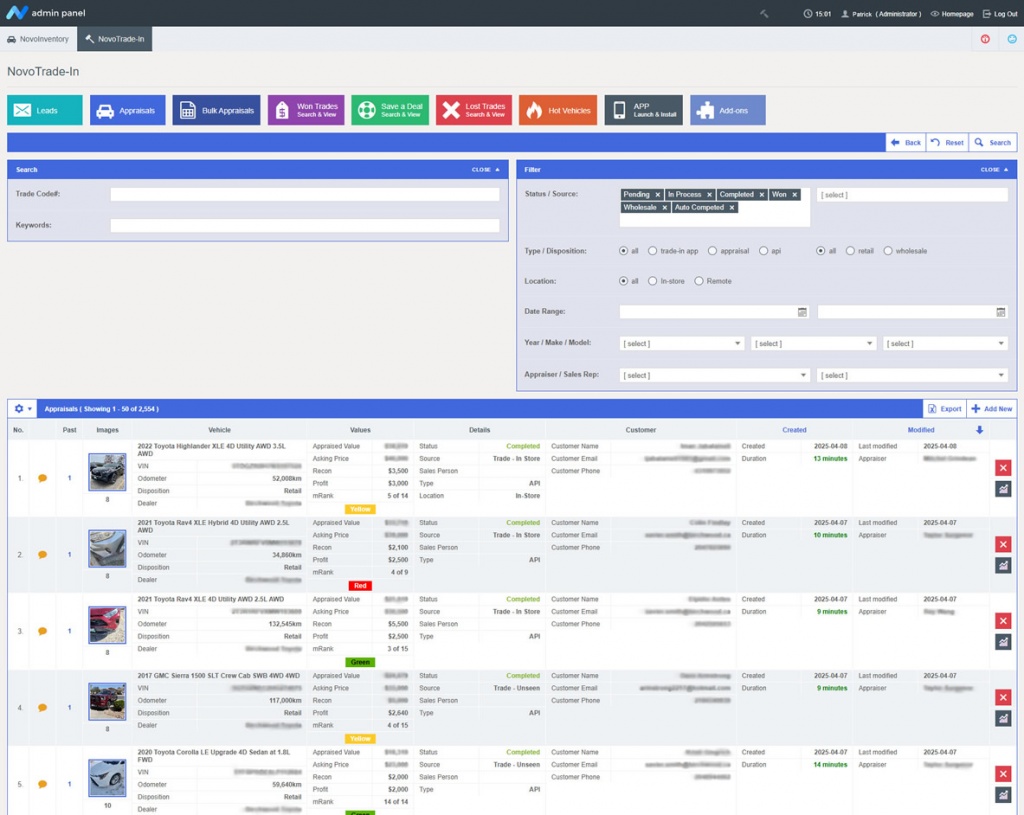Select the all location radio button
Image resolution: width=1024 pixels, height=815 pixels.
tap(624, 281)
